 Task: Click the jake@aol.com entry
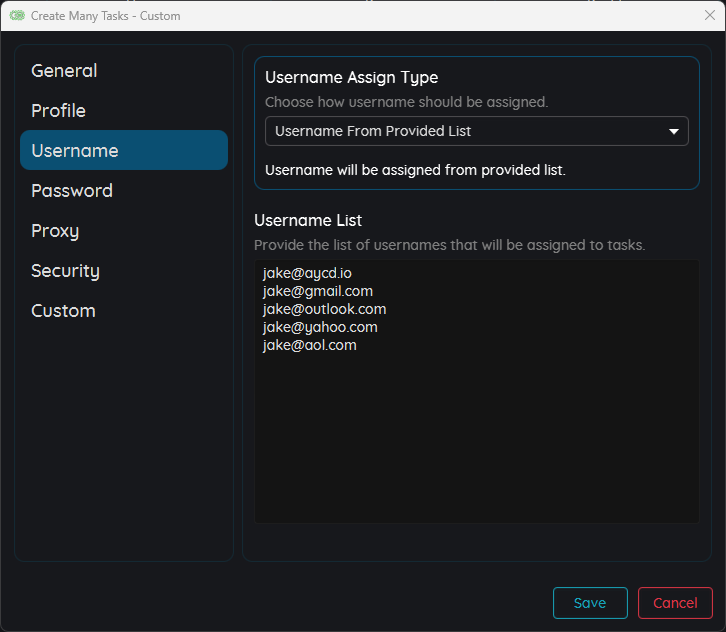(309, 345)
